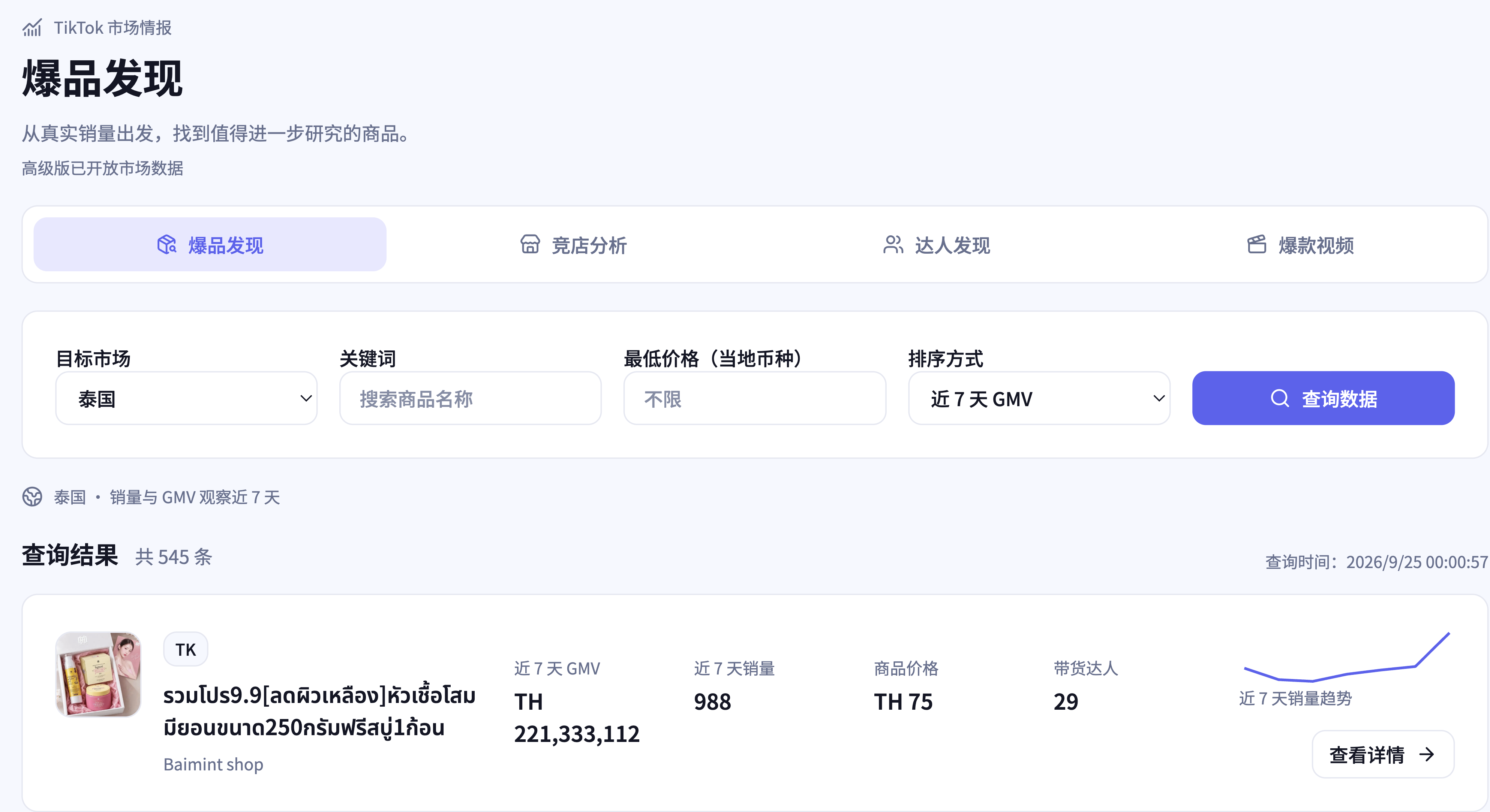This screenshot has height=812, width=1490.
Task: Click the 爆款视频 clapperboard icon
Action: click(x=1256, y=244)
